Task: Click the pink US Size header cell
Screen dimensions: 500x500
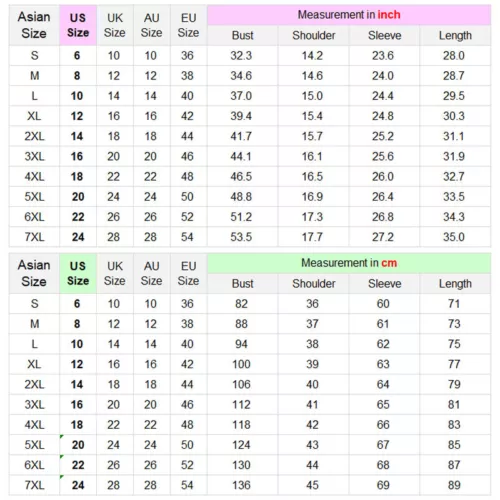Action: [78, 25]
